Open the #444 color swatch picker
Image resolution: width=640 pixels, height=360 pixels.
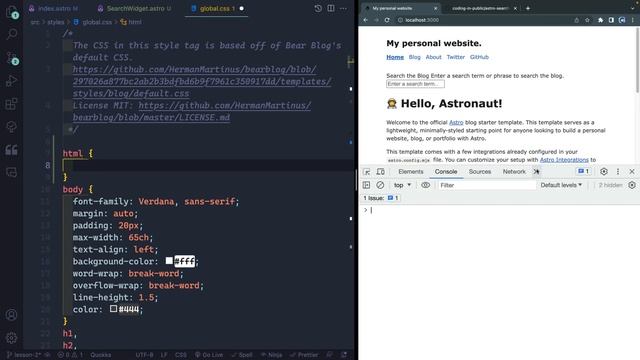pos(113,309)
